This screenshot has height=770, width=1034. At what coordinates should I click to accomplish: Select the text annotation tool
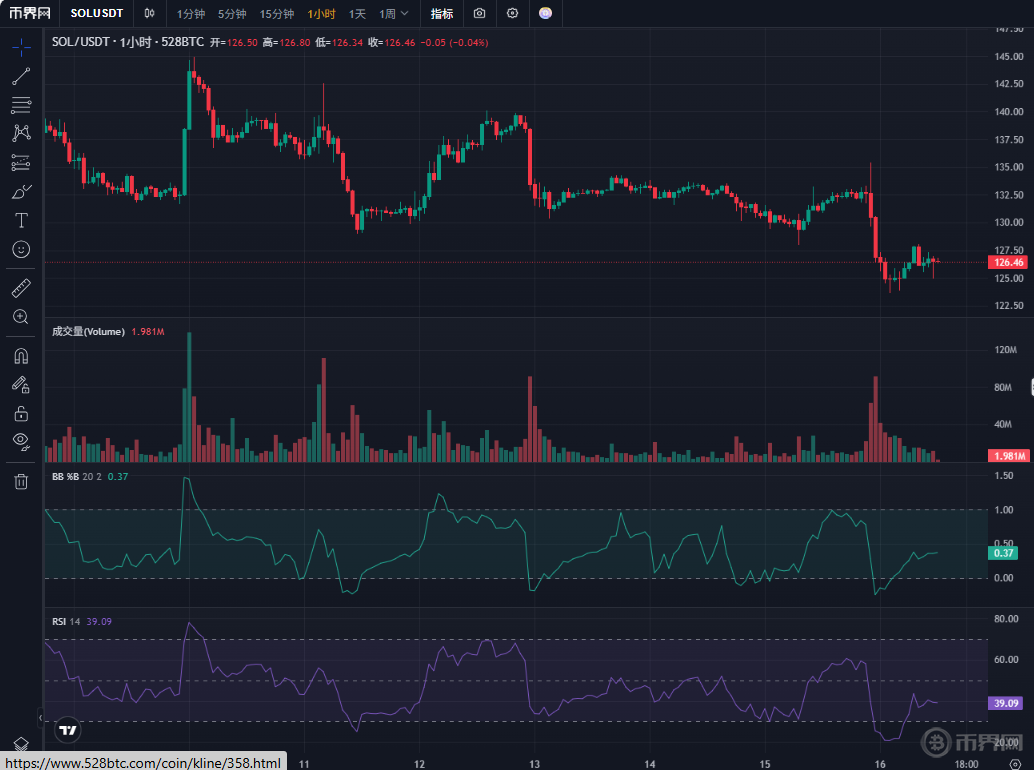coord(21,220)
